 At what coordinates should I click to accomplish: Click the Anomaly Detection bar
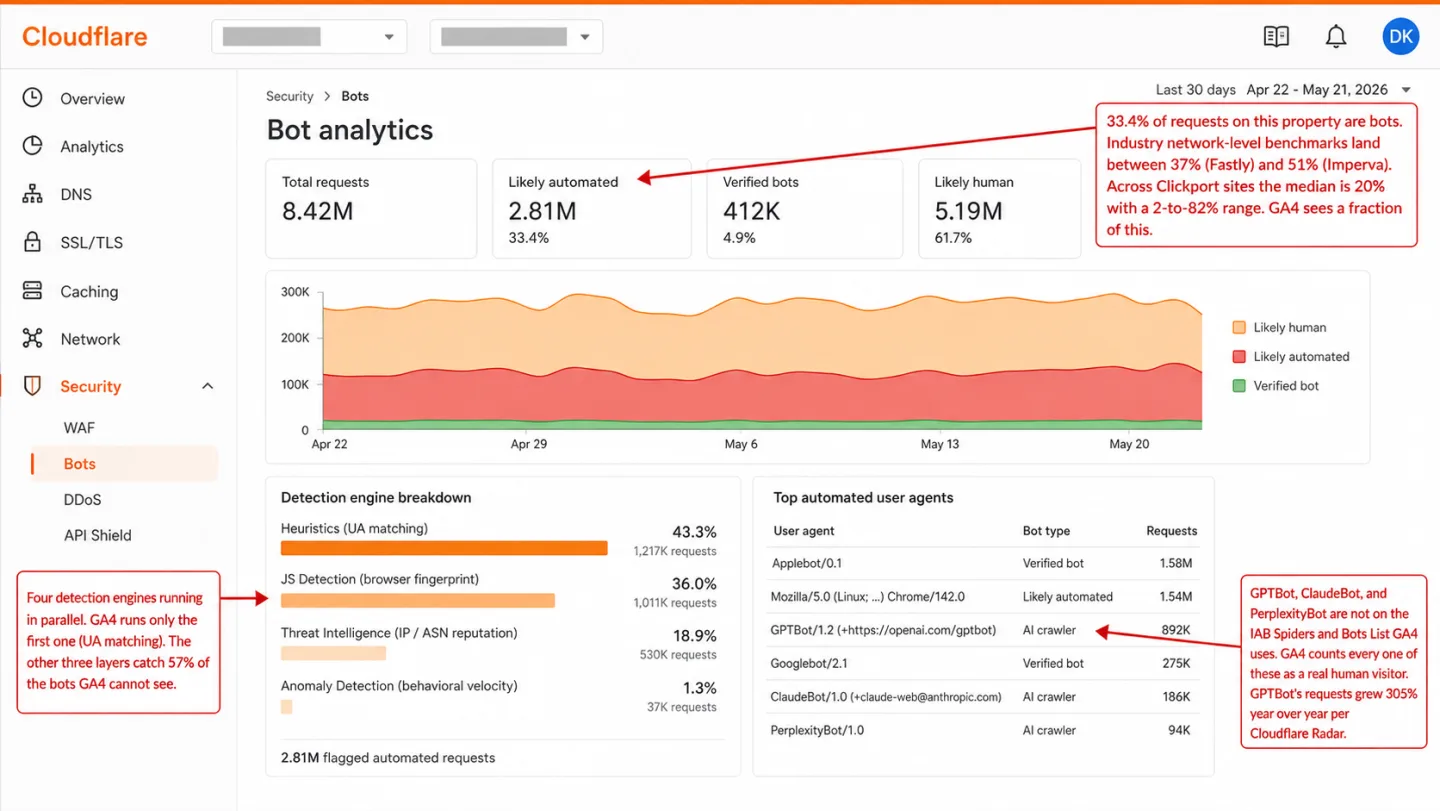click(x=287, y=706)
